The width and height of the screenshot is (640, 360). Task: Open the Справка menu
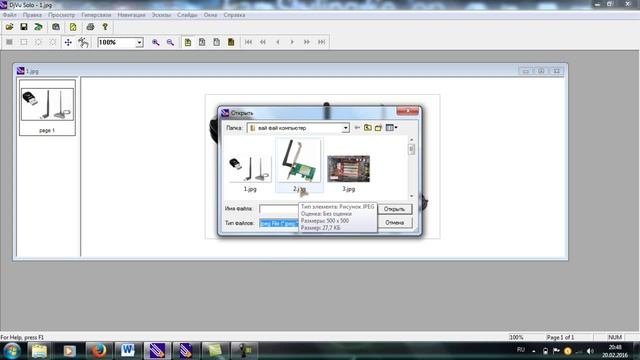click(x=234, y=15)
